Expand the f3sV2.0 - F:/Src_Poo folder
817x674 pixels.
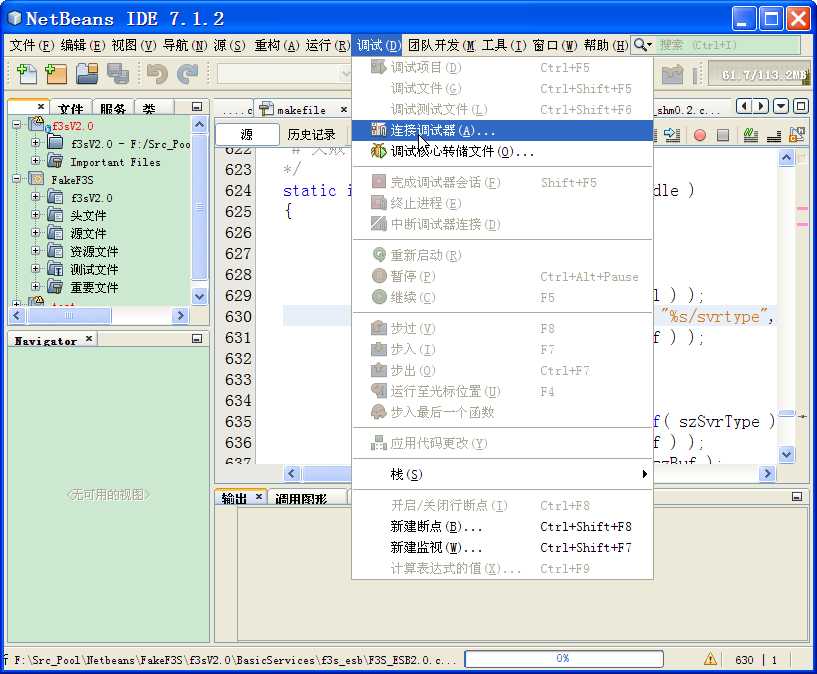click(x=35, y=142)
